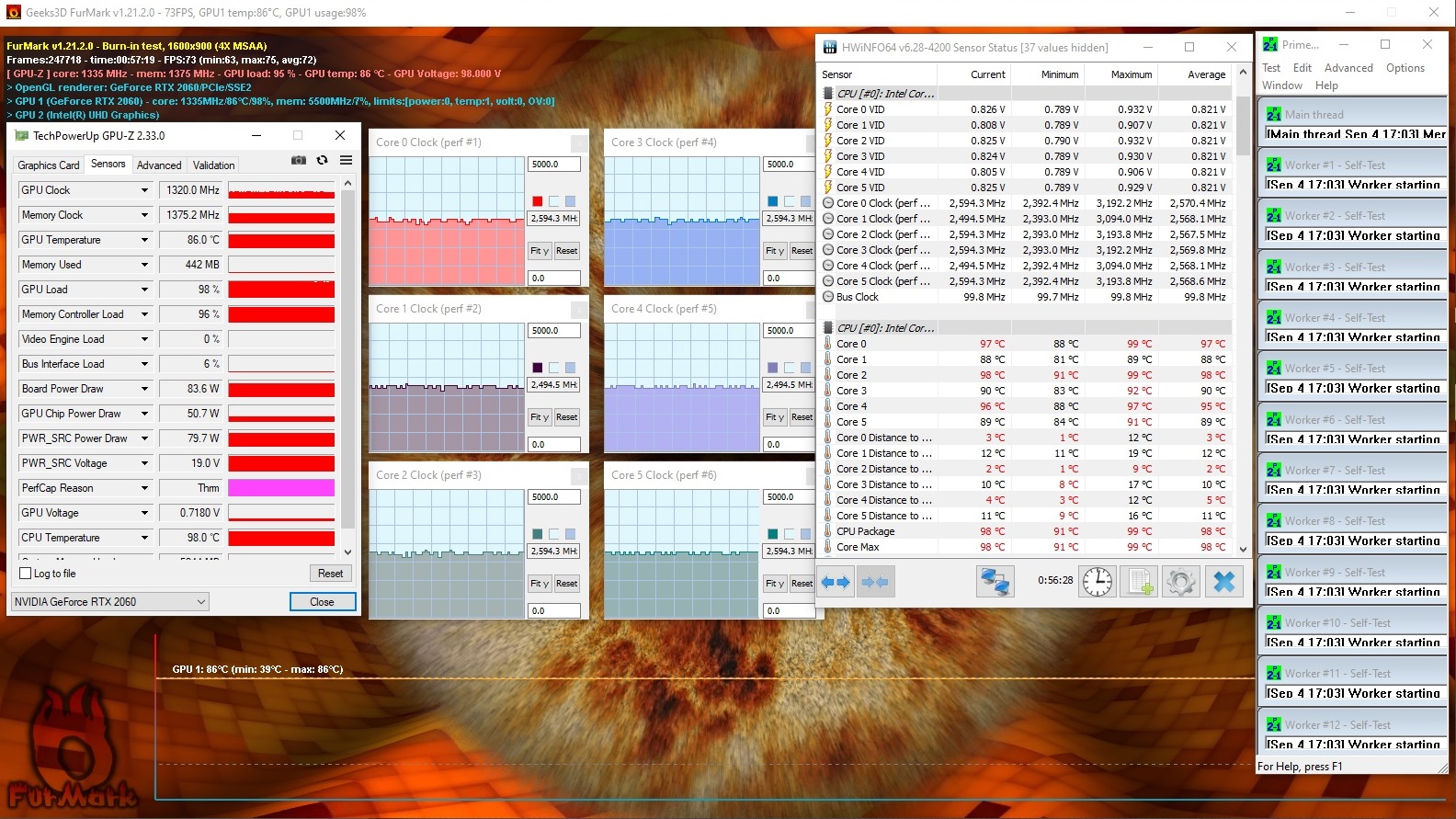Click HWiNFO collapse columns arrows icon
This screenshot has width=1456, height=819.
point(876,582)
